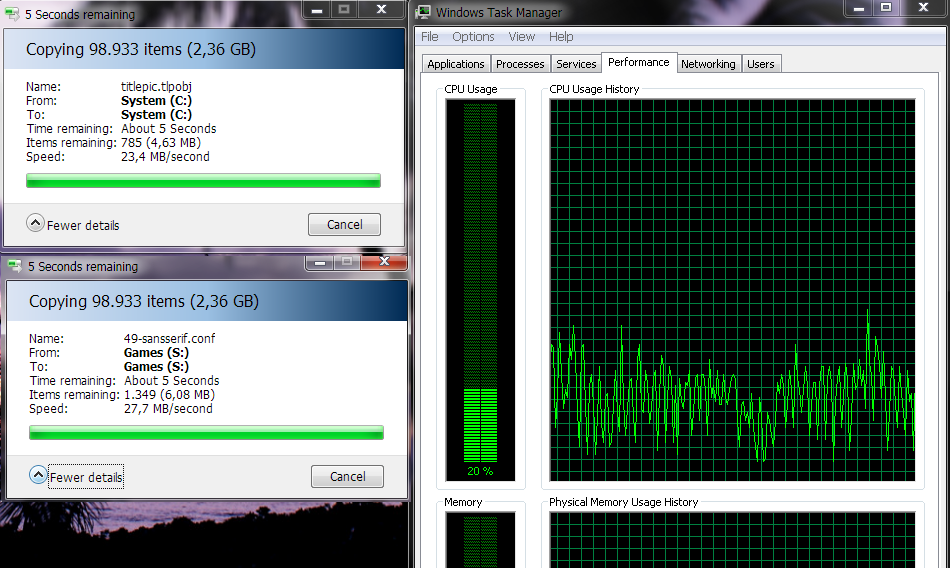Click the file name titlepic.tlpobj
Viewport: 950px width, 568px height.
pyautogui.click(x=156, y=87)
